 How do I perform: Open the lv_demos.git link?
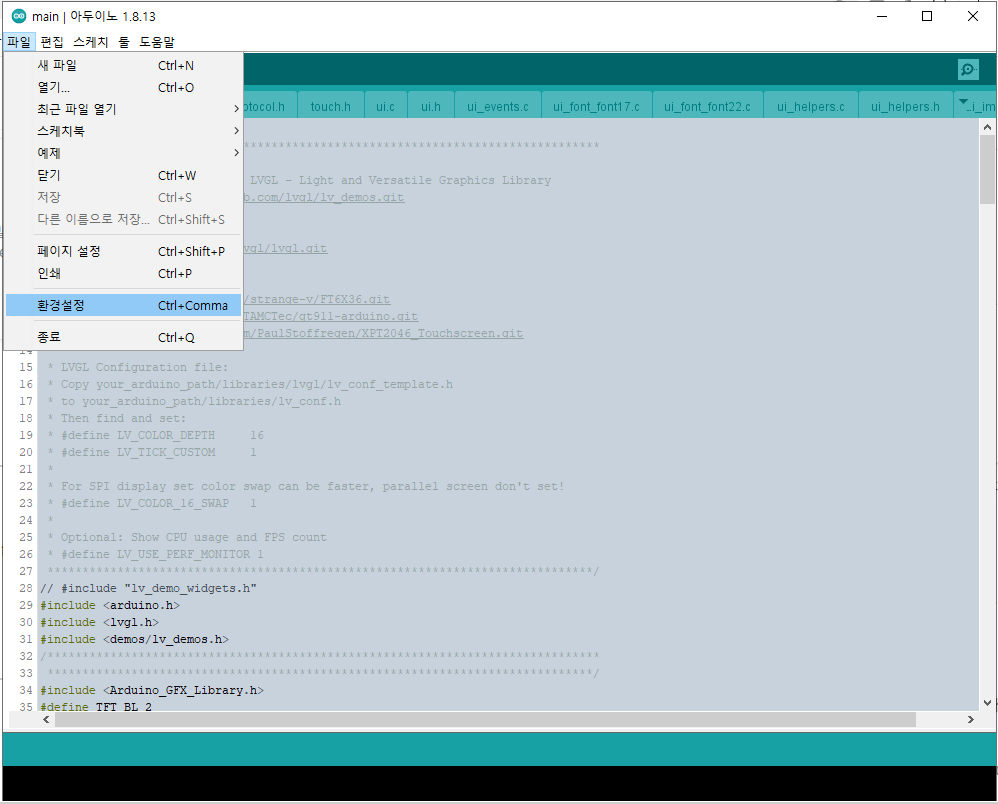(324, 197)
